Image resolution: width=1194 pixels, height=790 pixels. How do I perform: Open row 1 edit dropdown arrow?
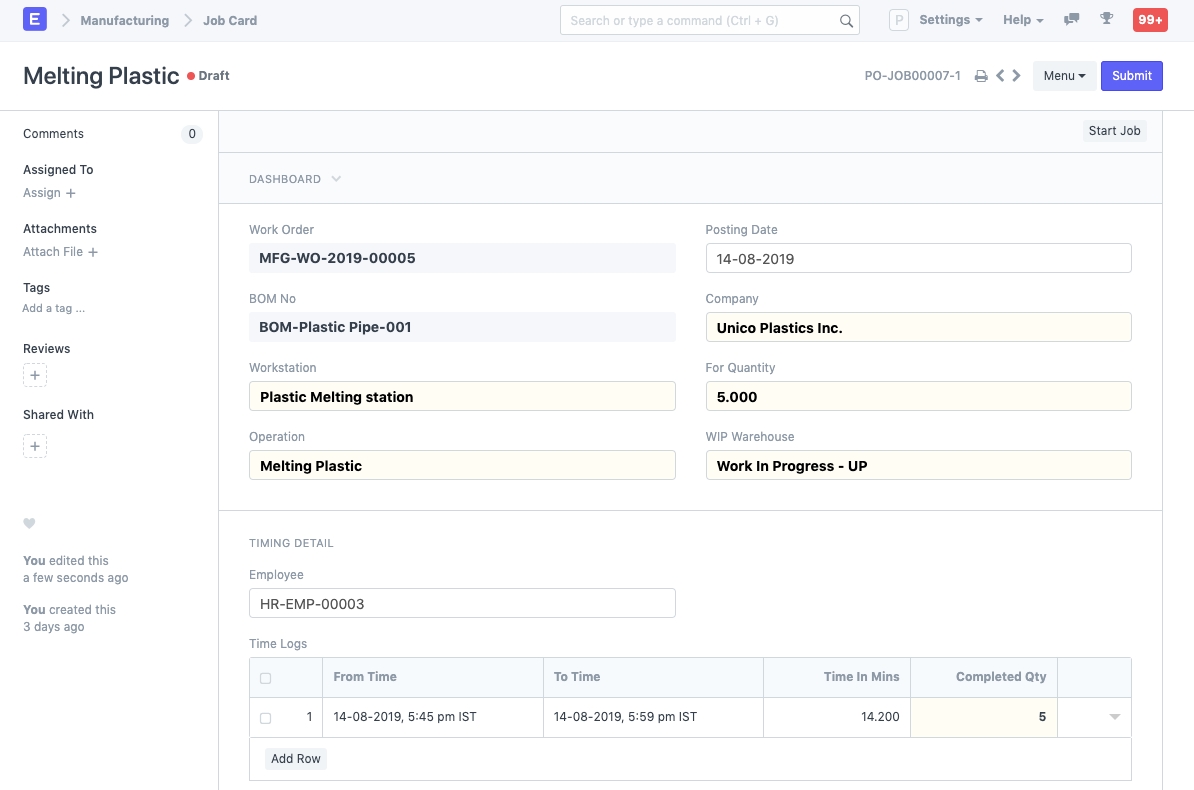click(x=1114, y=717)
